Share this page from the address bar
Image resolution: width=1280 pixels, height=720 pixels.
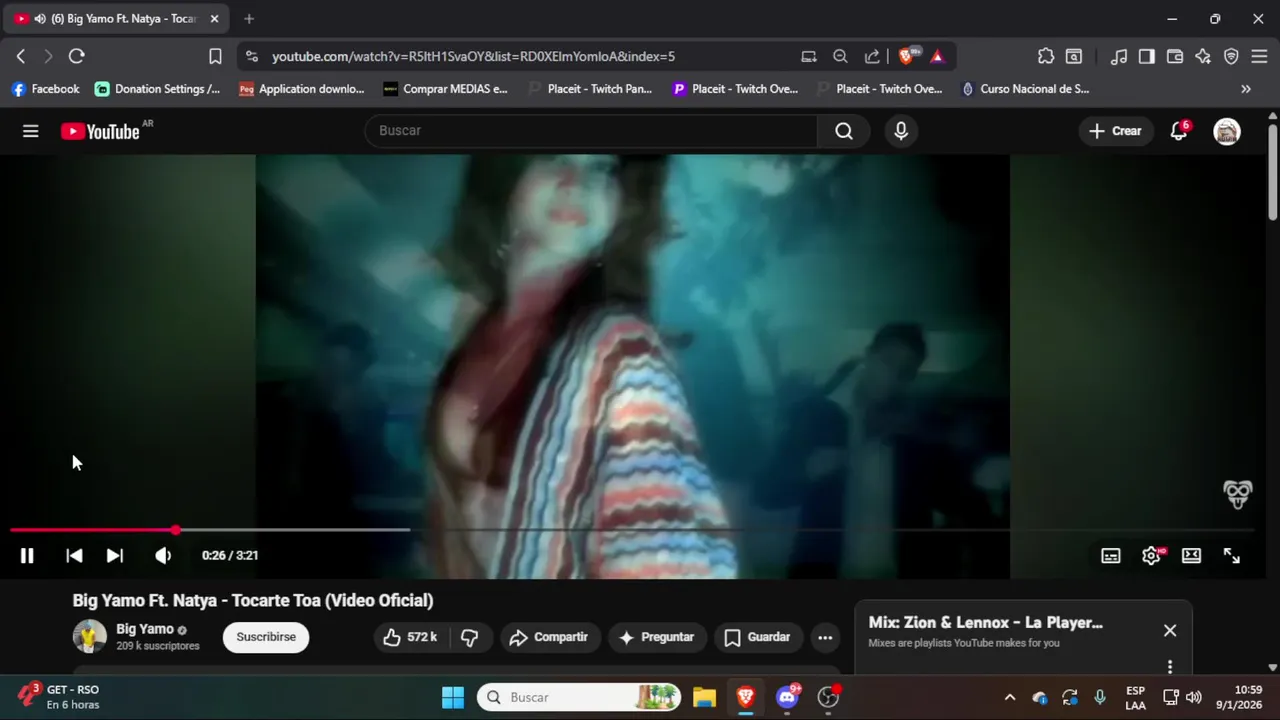tap(872, 57)
